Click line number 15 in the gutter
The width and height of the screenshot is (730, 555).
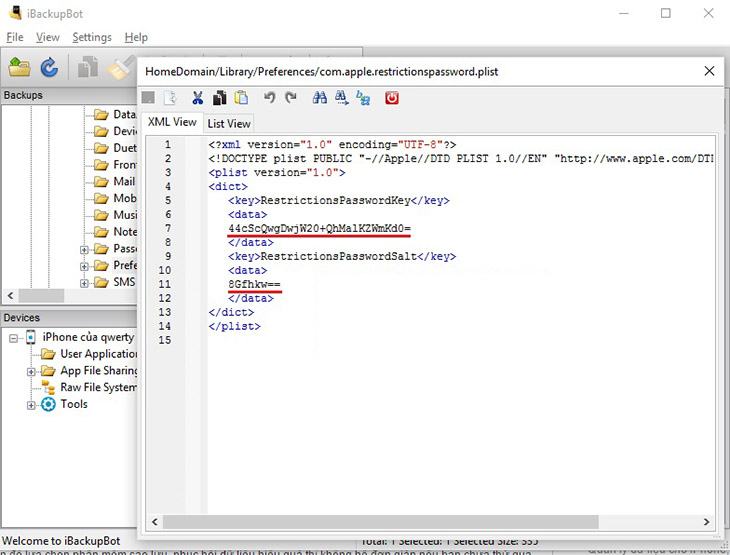pyautogui.click(x=165, y=340)
